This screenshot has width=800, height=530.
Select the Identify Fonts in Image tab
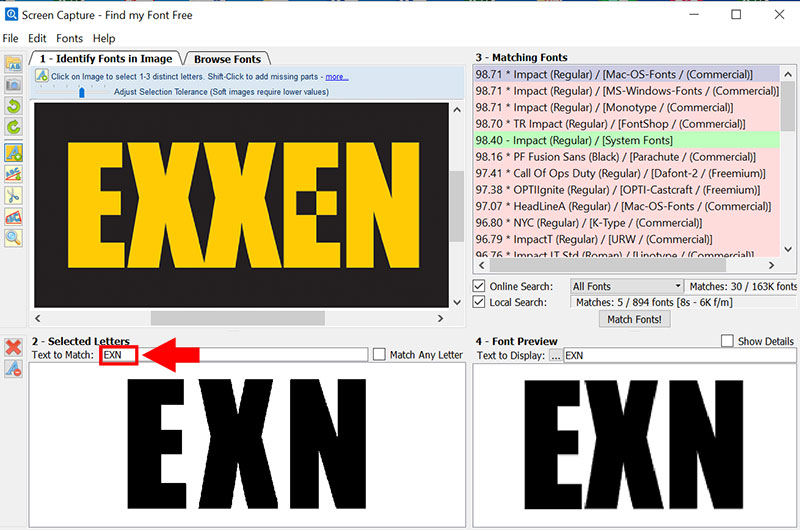[x=106, y=59]
